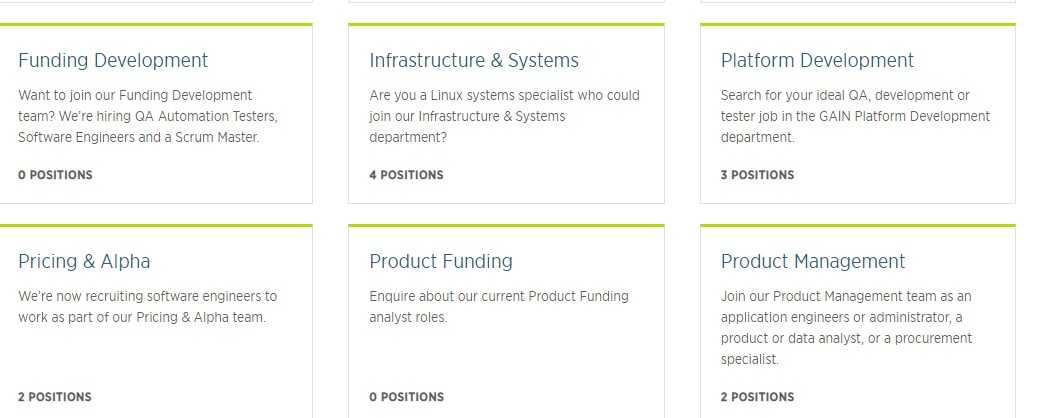
Task: Click the recruiting software engineers description
Action: (x=147, y=306)
